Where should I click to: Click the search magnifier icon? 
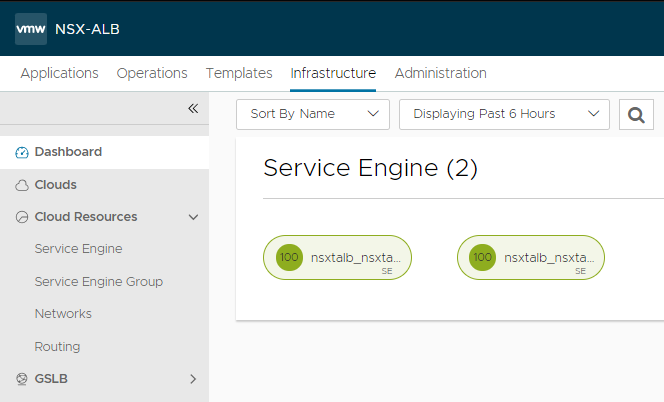pos(636,114)
